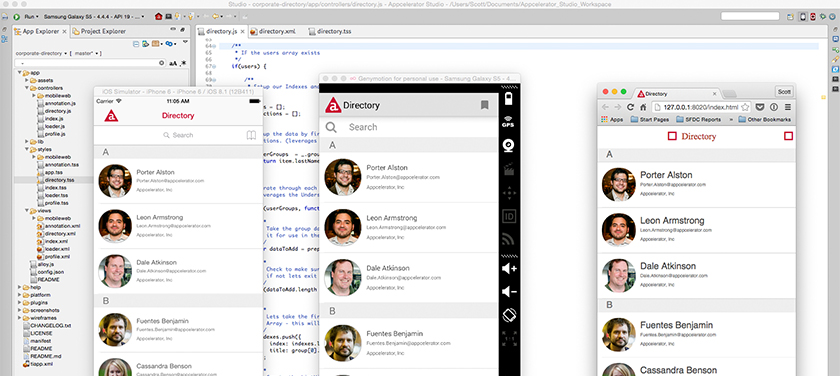This screenshot has height=376, width=840.
Task: Open the red home dashboard icon in Studio toolbar
Action: [159, 17]
